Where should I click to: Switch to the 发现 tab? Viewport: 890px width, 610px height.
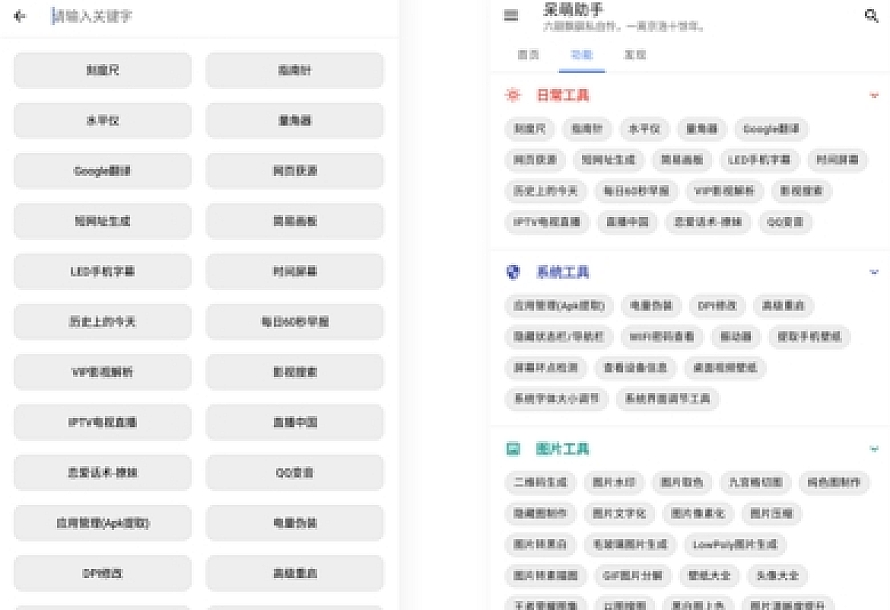[x=635, y=55]
